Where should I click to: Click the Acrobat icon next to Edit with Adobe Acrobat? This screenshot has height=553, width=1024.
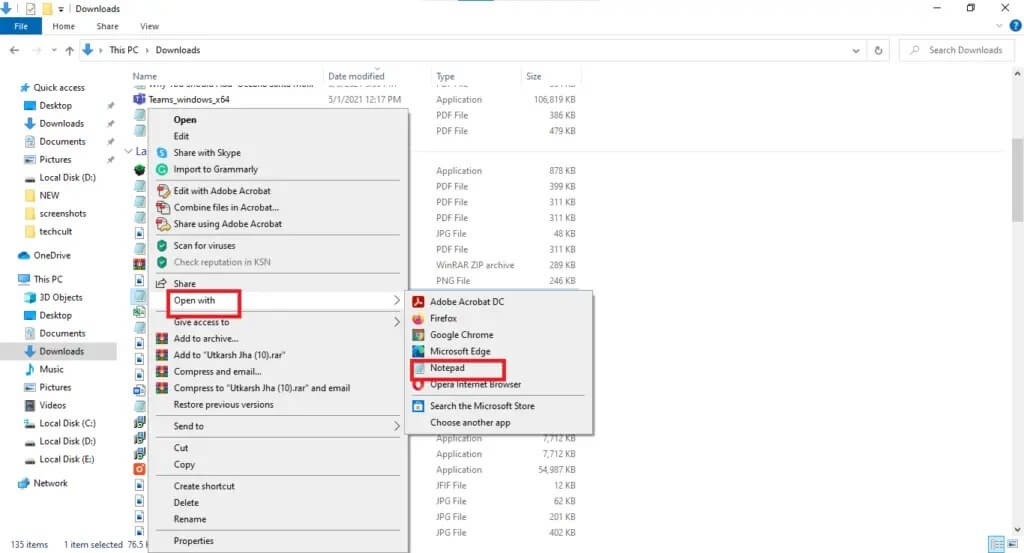(x=163, y=191)
